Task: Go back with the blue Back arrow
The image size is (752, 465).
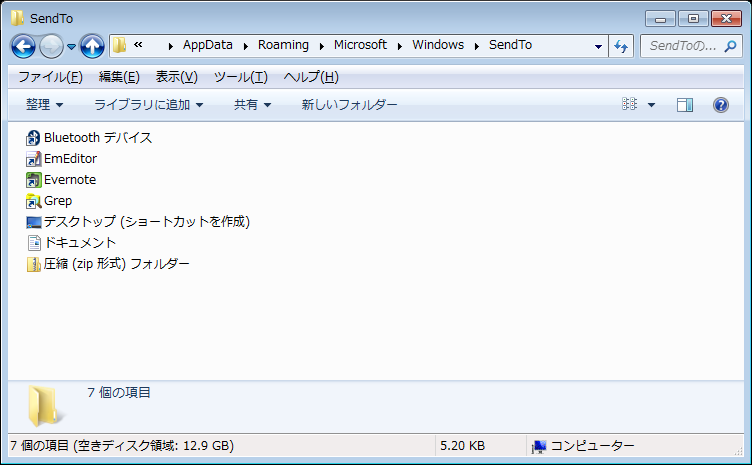Action: click(23, 46)
